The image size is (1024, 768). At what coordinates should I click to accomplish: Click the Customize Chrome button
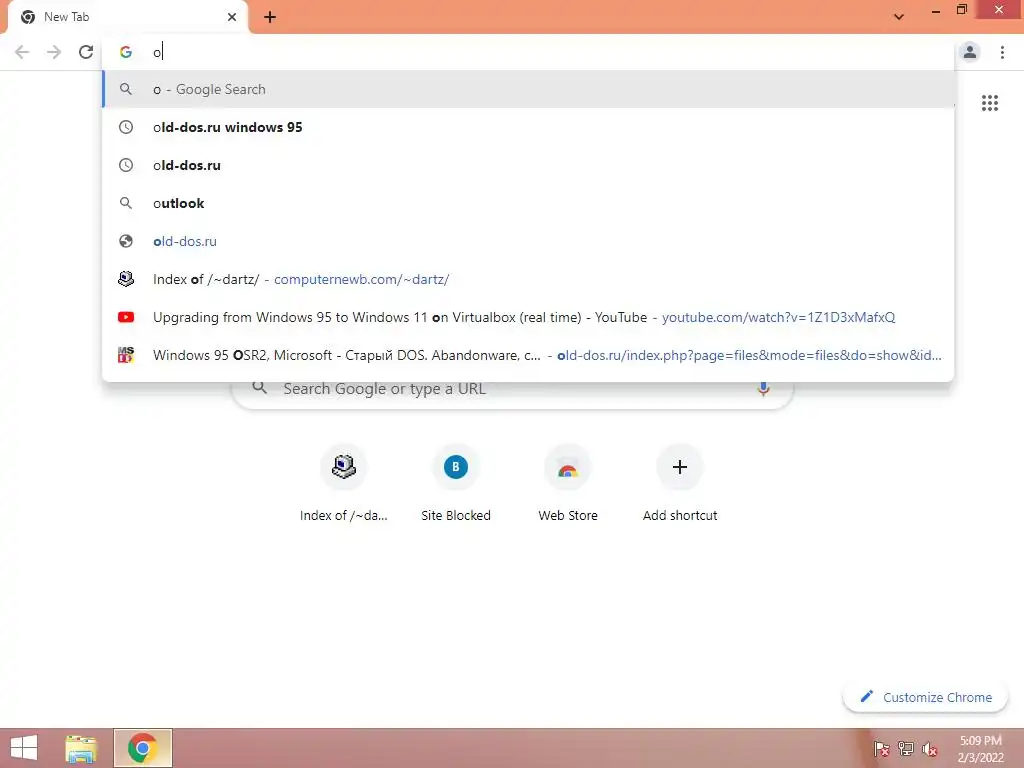point(925,697)
